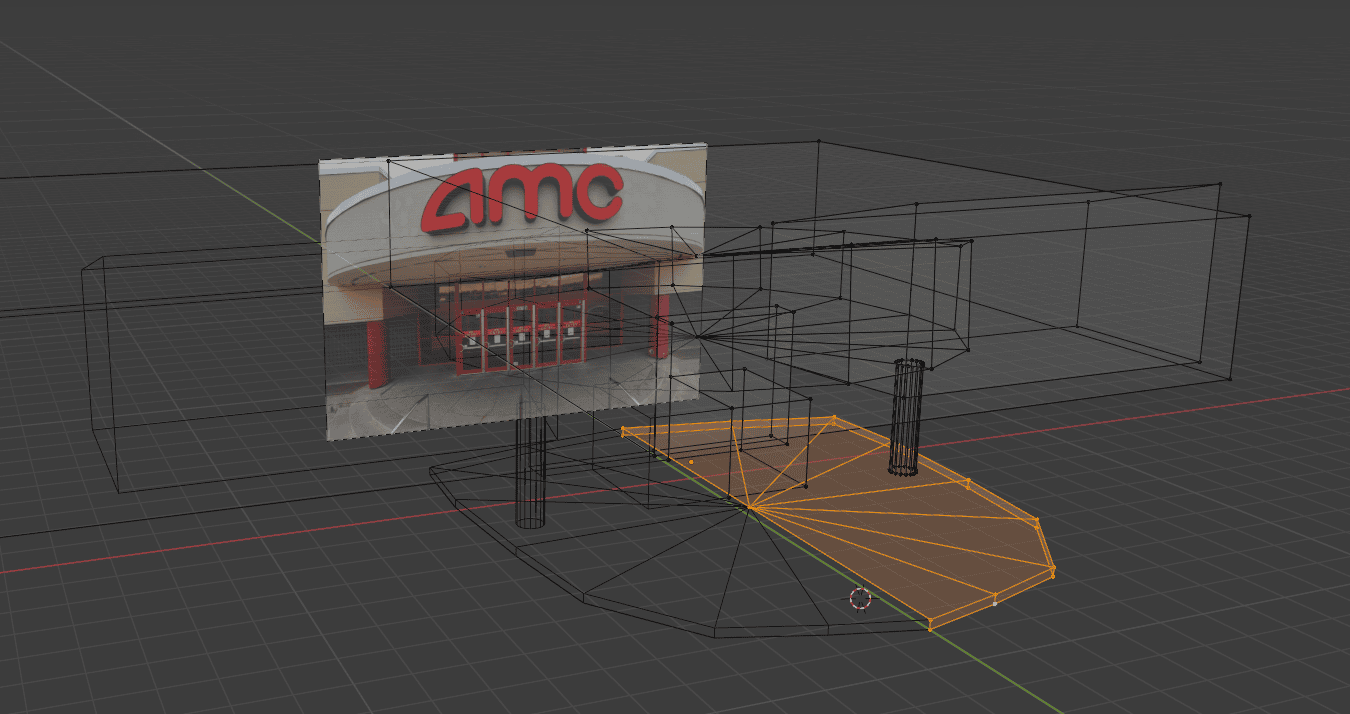Click the 3D cursor crosshair

860,598
